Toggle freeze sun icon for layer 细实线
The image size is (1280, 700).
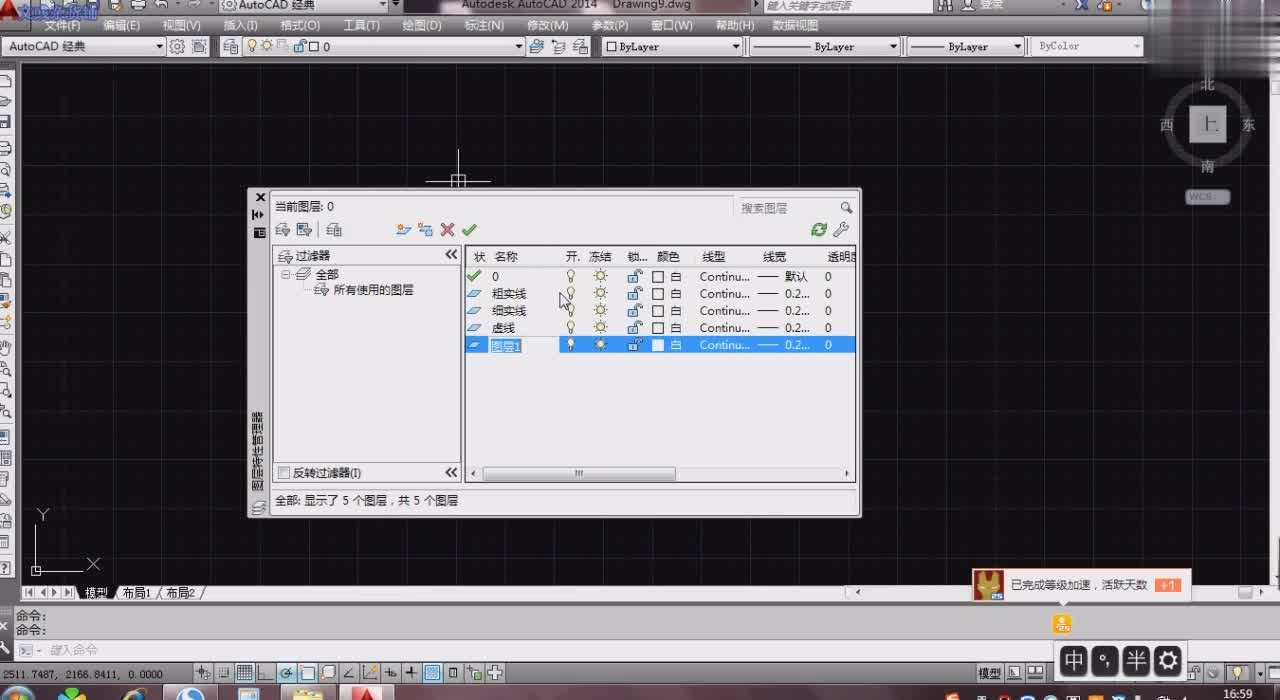pyautogui.click(x=600, y=311)
